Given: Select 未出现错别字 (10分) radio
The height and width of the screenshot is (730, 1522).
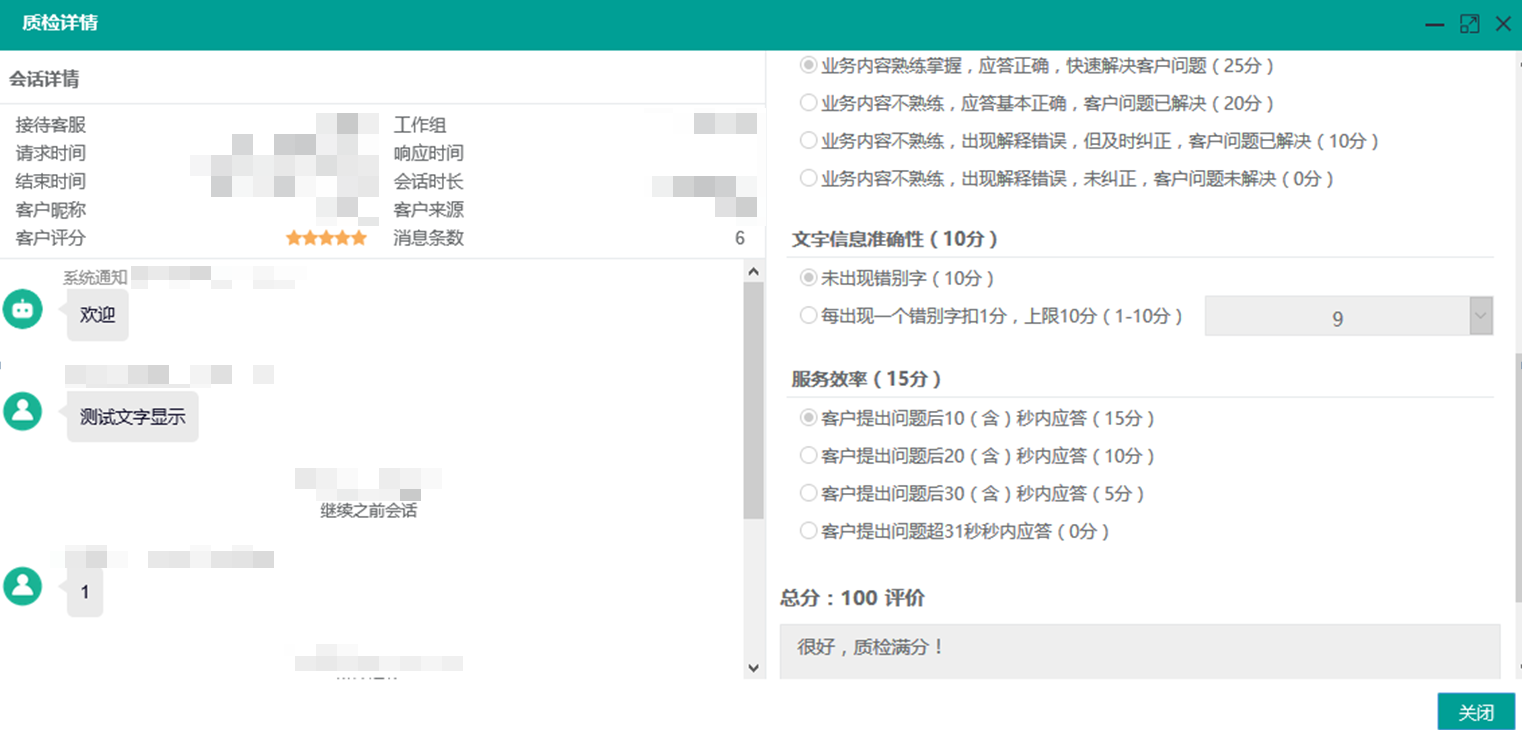Looking at the screenshot, I should [x=808, y=278].
